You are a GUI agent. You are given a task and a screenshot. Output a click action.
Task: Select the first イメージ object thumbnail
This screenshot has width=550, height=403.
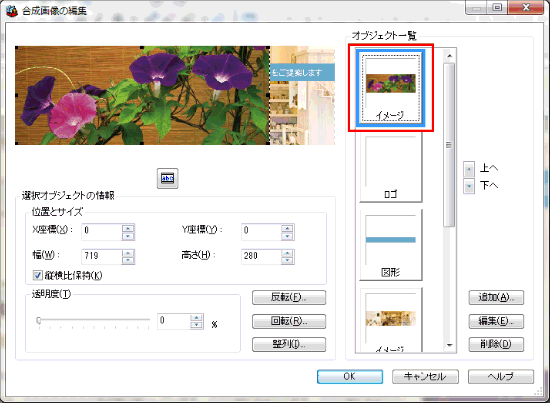click(390, 88)
